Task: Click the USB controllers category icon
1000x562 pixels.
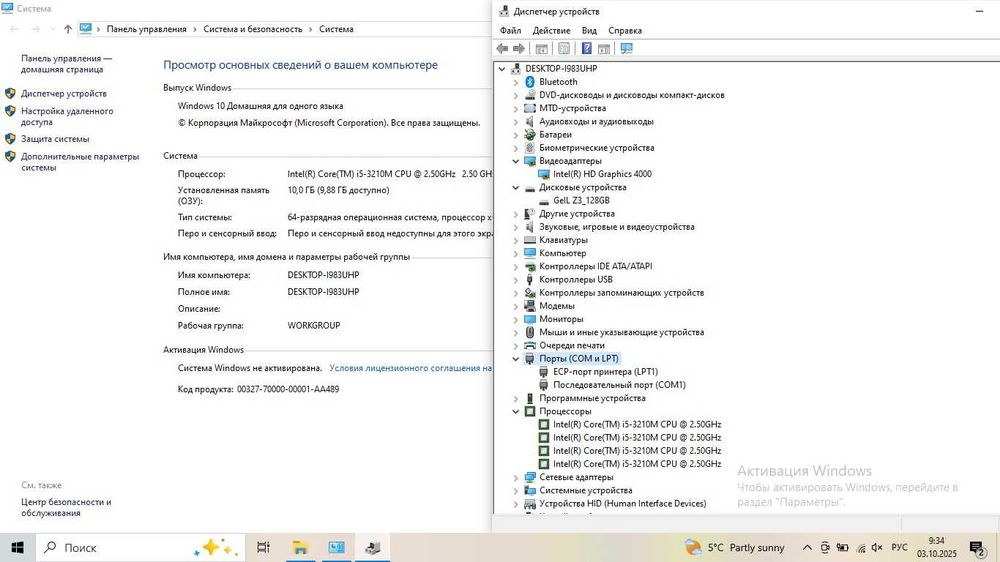Action: pyautogui.click(x=530, y=279)
